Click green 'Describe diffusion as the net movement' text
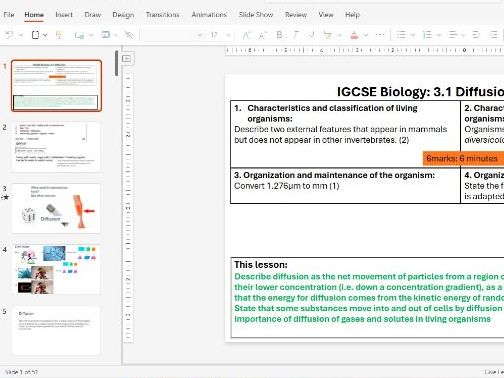504x378 pixels. [x=369, y=277]
